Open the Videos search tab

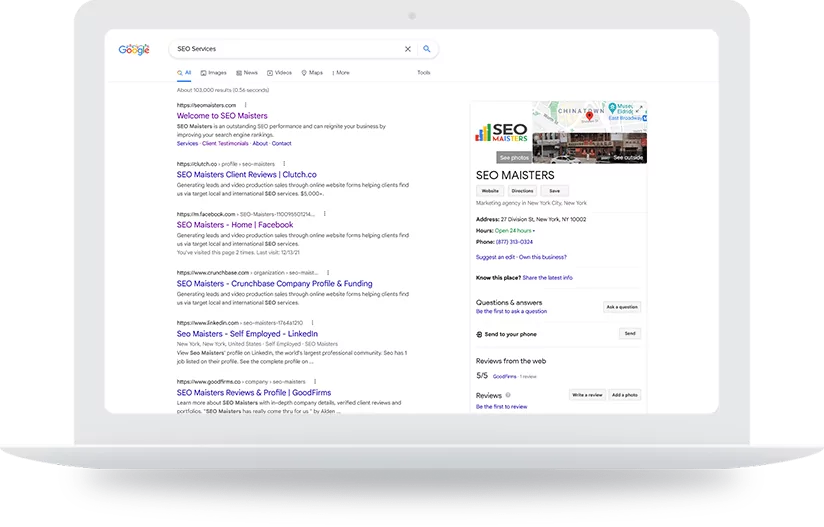tap(279, 73)
